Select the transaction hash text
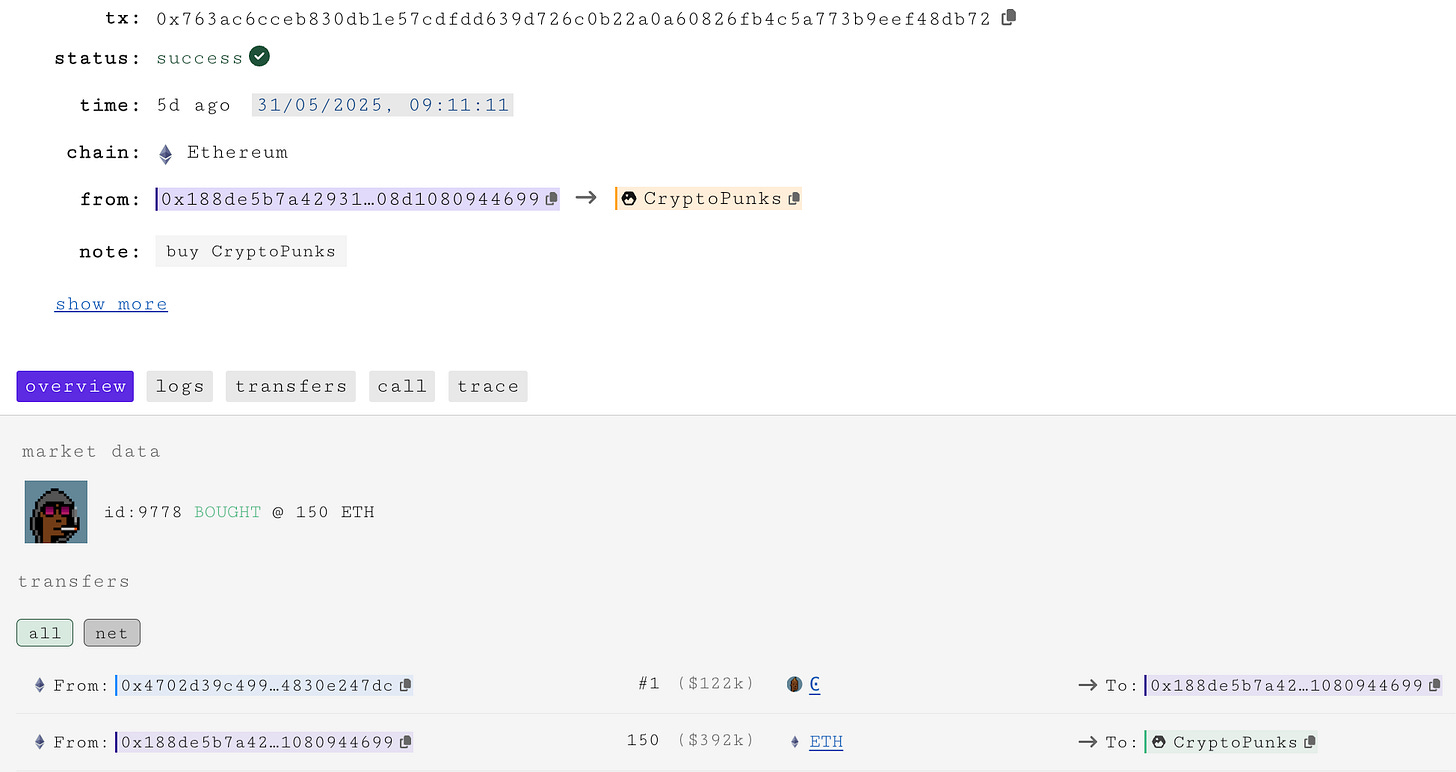The width and height of the screenshot is (1456, 772). point(574,19)
